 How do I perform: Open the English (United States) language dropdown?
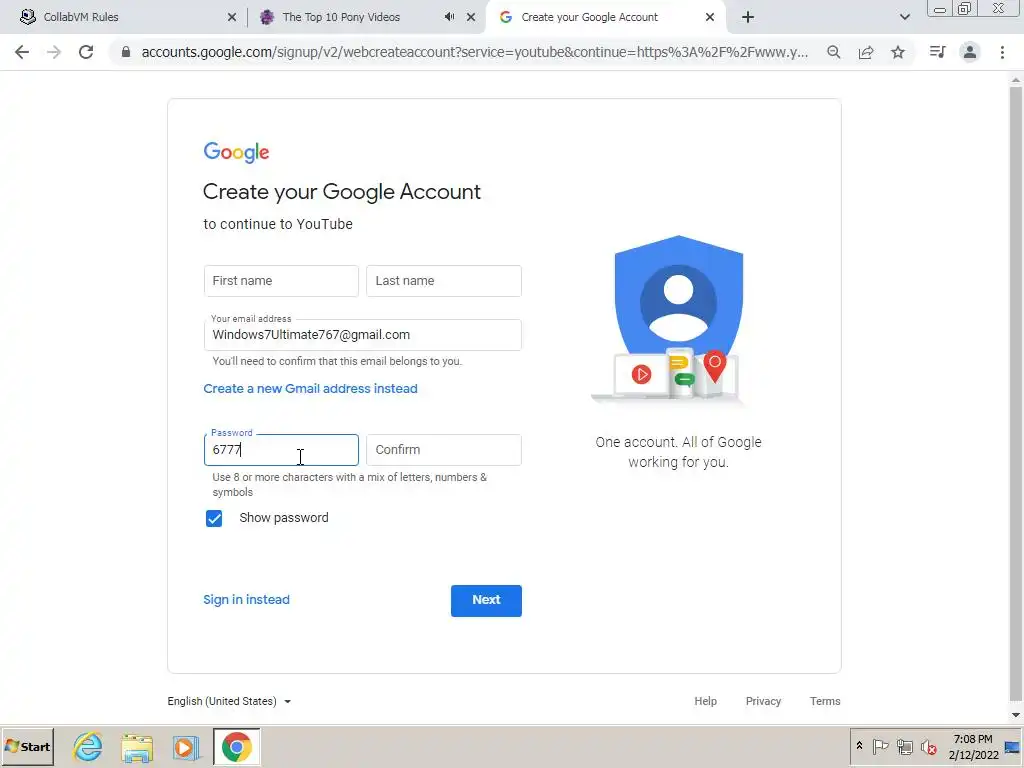click(229, 701)
